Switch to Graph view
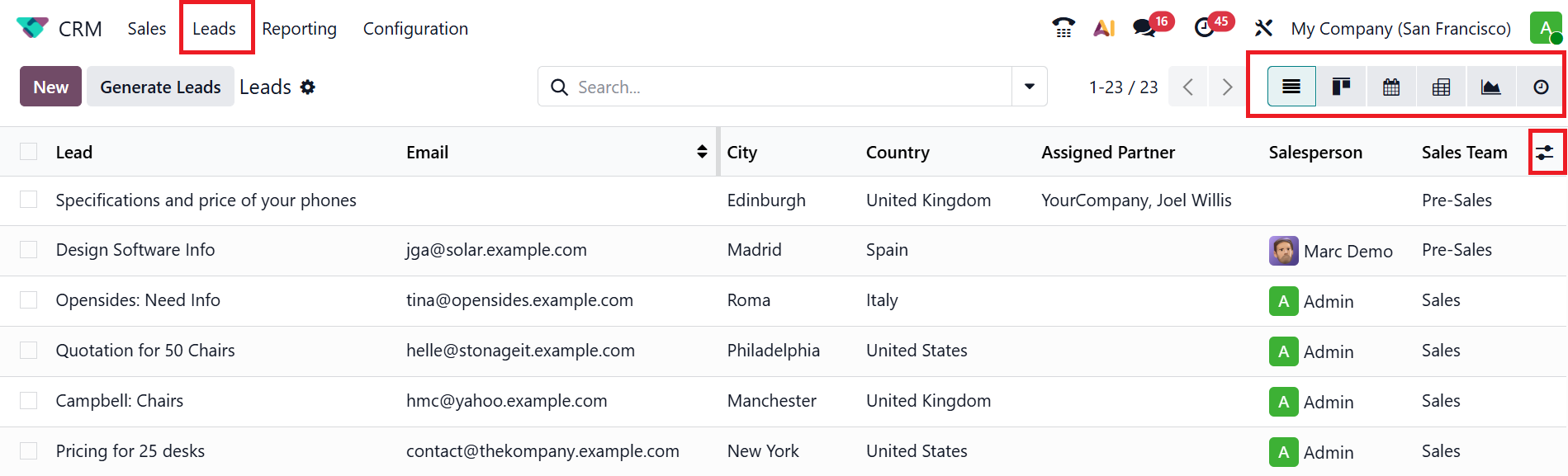This screenshot has width=1568, height=476. point(1490,87)
